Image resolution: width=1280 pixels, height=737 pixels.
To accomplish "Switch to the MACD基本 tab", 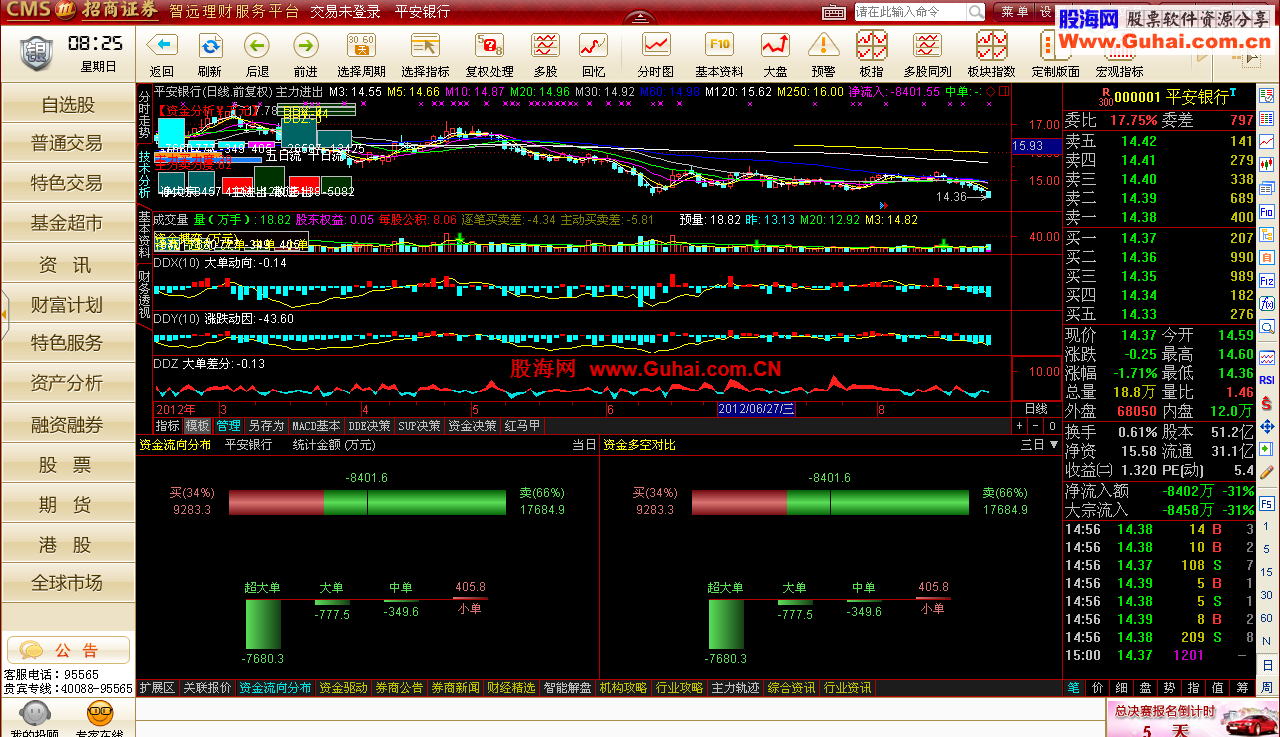I will [x=316, y=426].
